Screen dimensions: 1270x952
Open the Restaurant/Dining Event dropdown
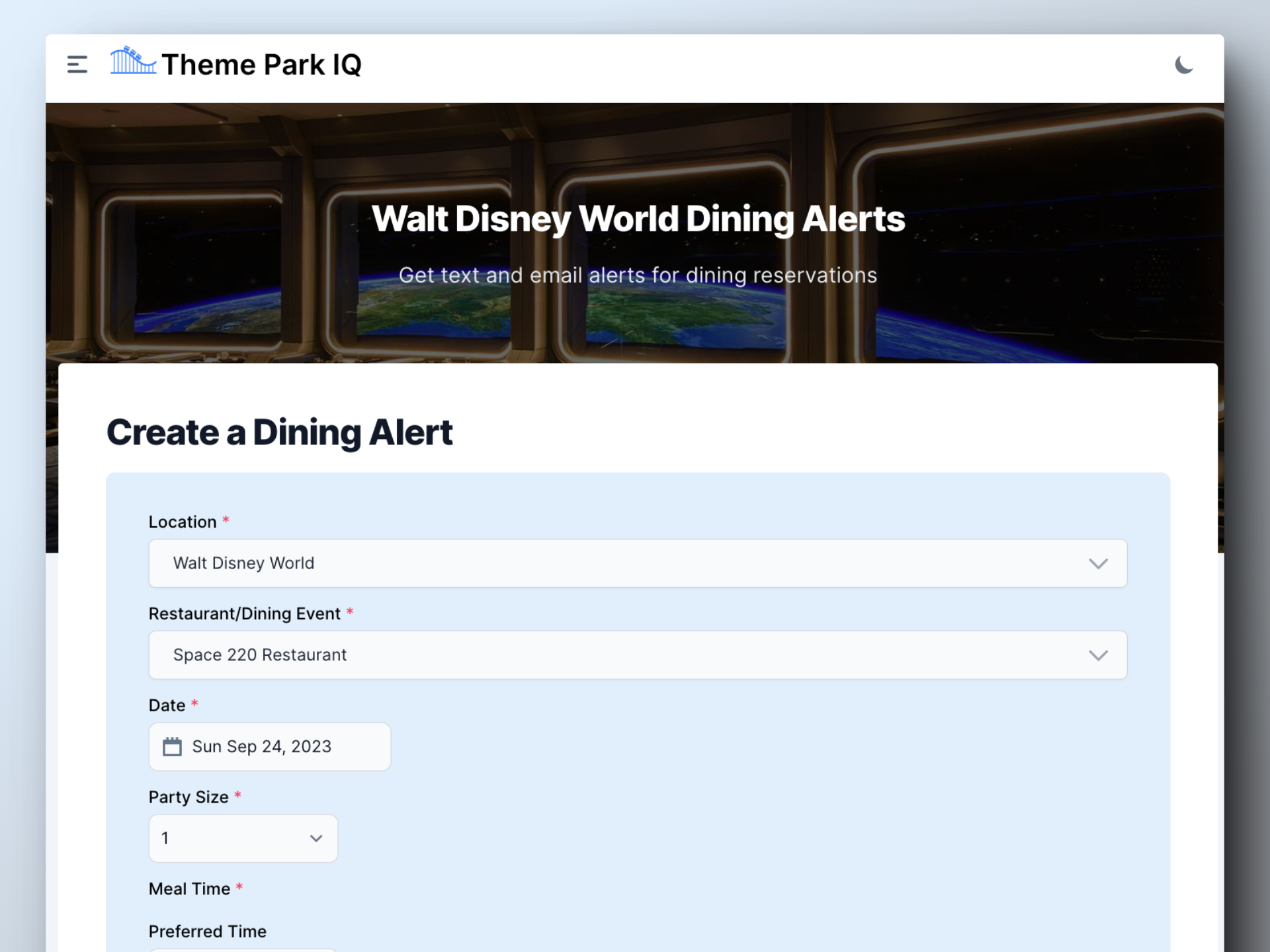638,655
